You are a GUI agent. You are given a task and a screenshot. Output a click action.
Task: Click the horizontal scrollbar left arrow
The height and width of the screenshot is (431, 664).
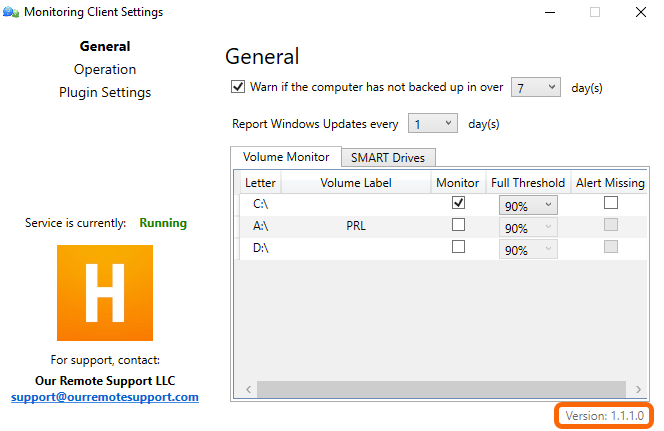point(249,389)
